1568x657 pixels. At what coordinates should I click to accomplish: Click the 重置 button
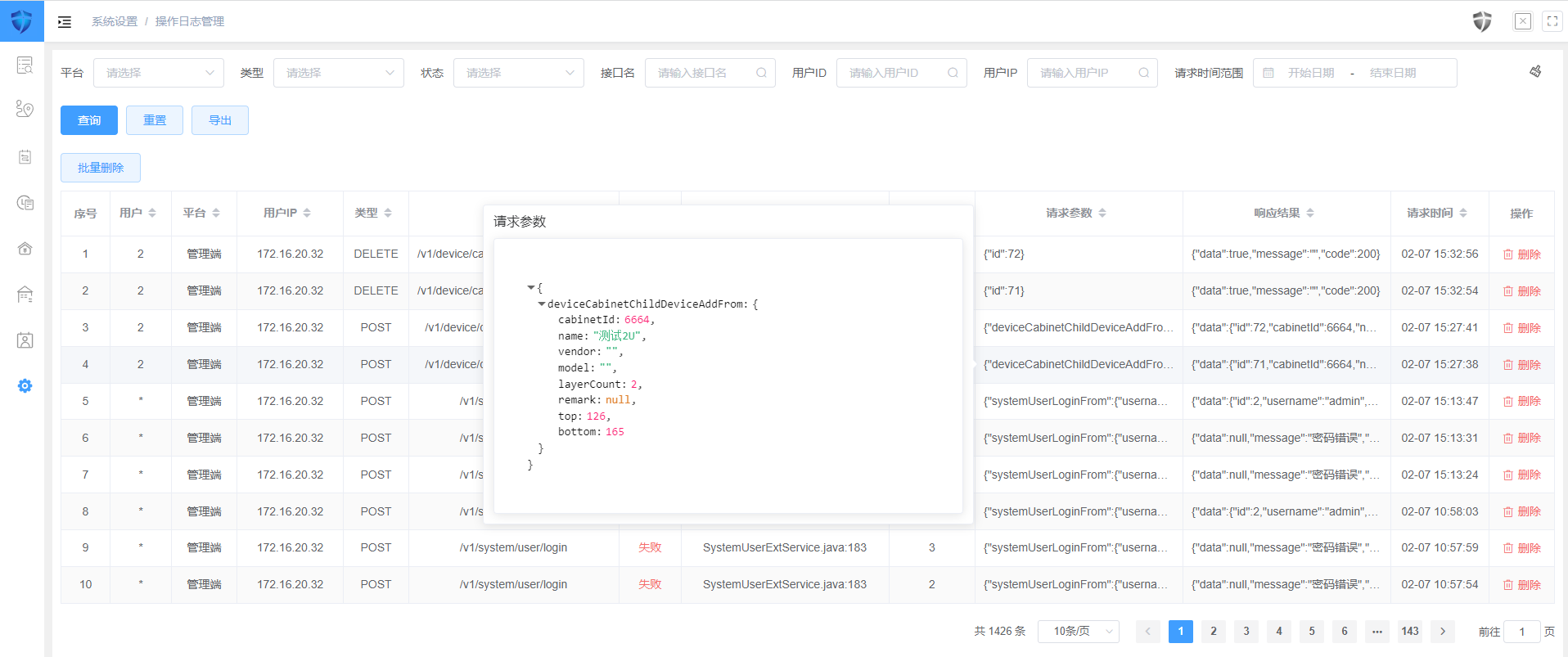(x=155, y=120)
